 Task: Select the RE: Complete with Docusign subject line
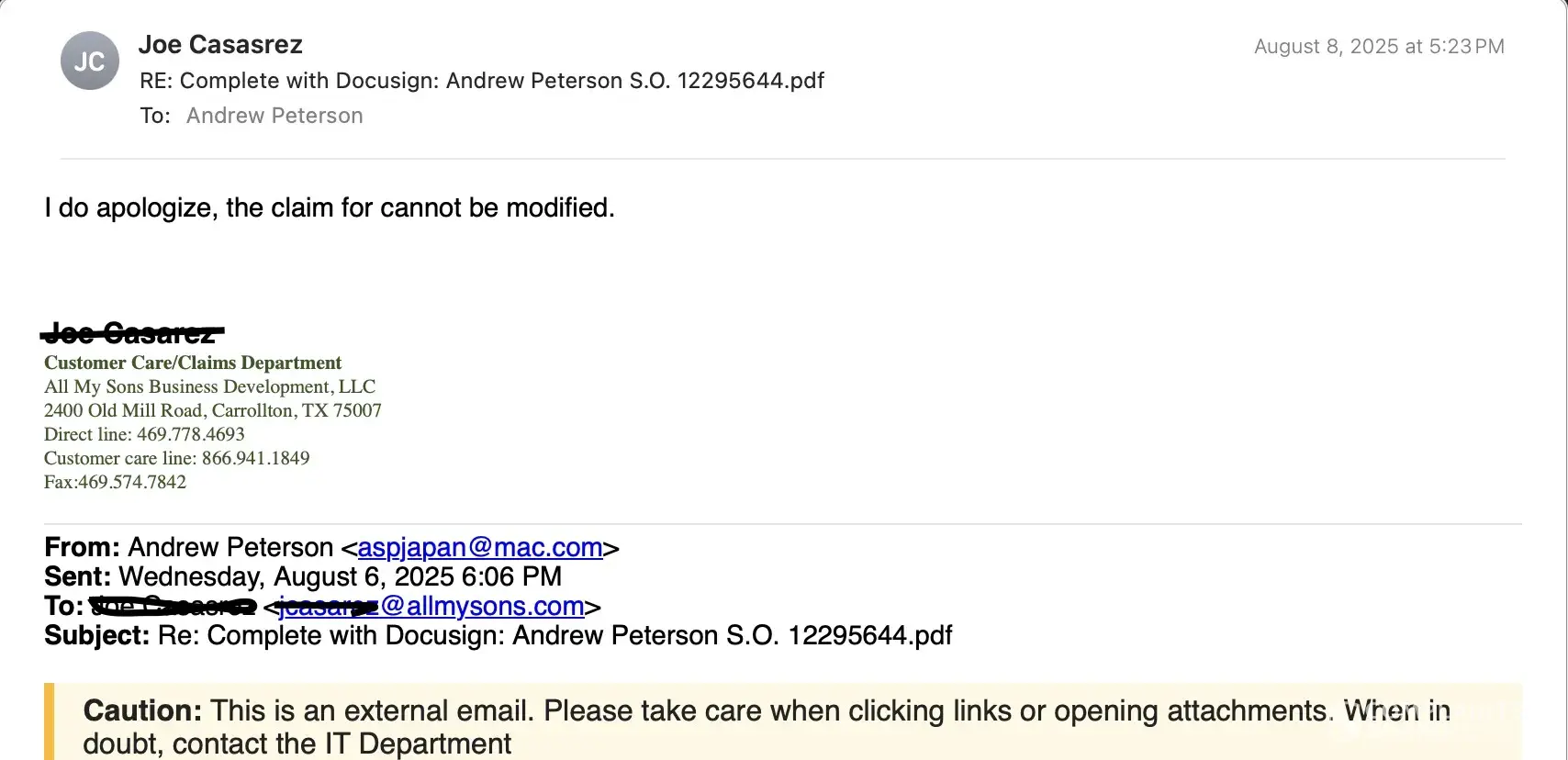pos(482,81)
